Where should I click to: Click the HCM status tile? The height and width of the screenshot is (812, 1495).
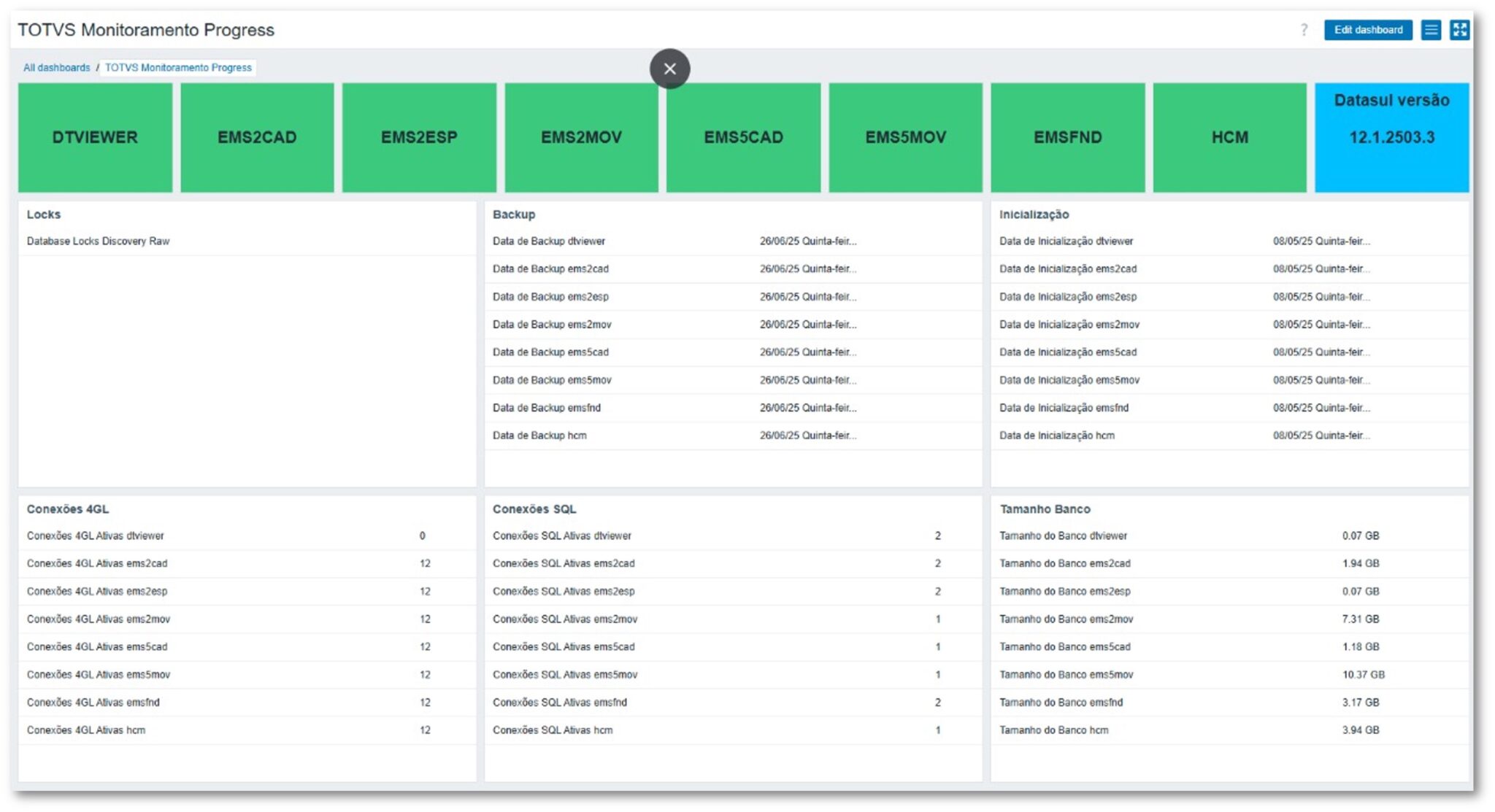pos(1229,136)
